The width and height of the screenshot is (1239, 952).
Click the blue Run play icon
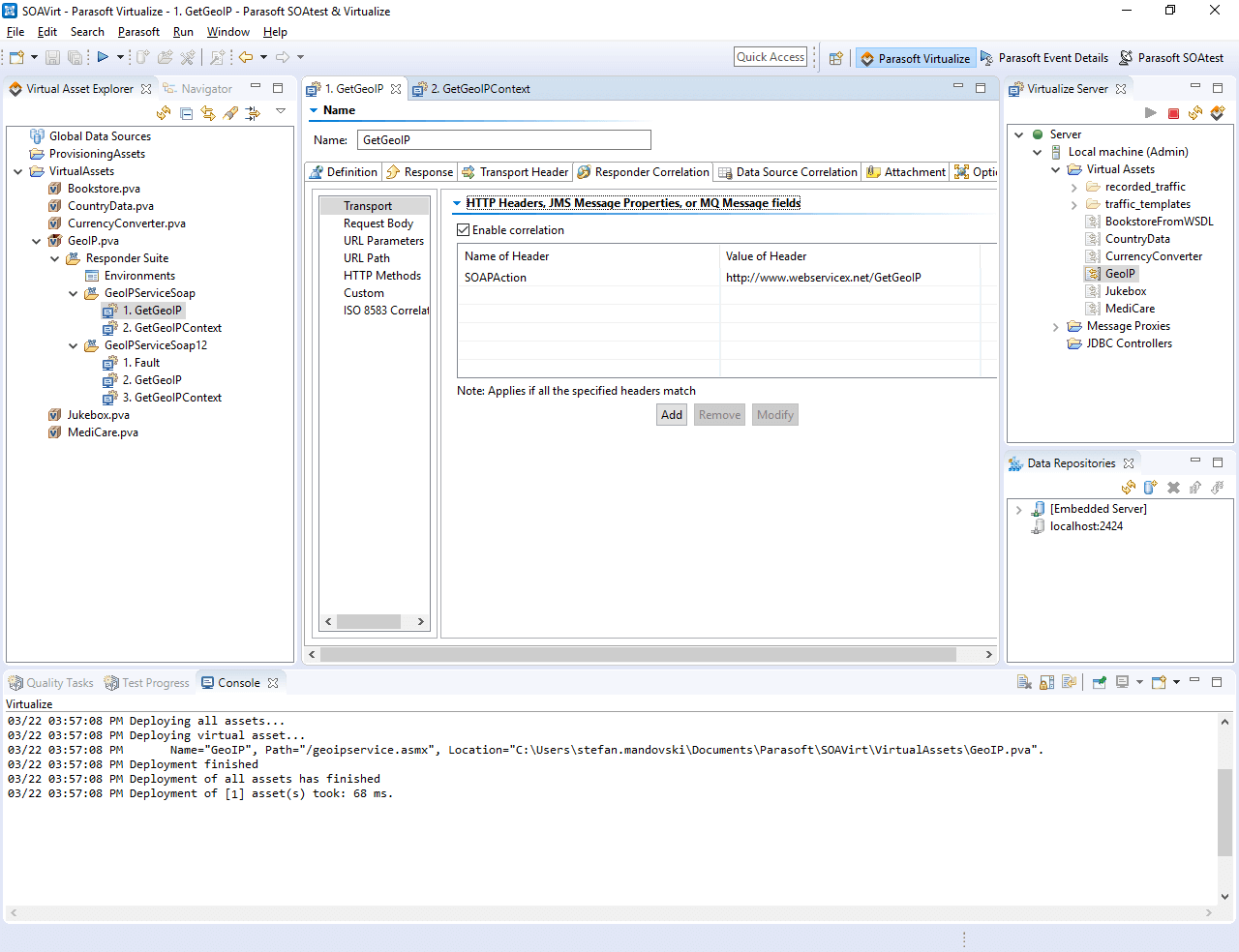point(103,58)
